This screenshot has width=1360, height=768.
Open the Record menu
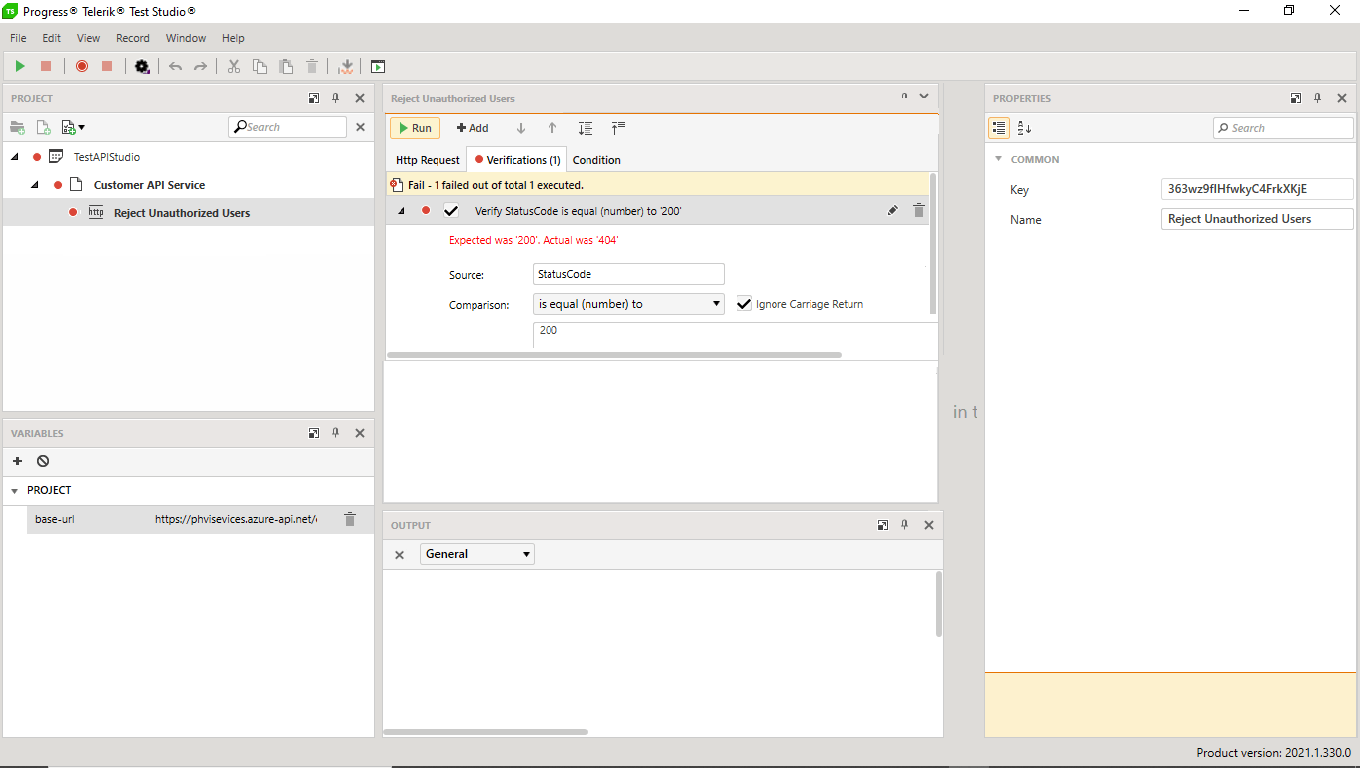pos(133,38)
